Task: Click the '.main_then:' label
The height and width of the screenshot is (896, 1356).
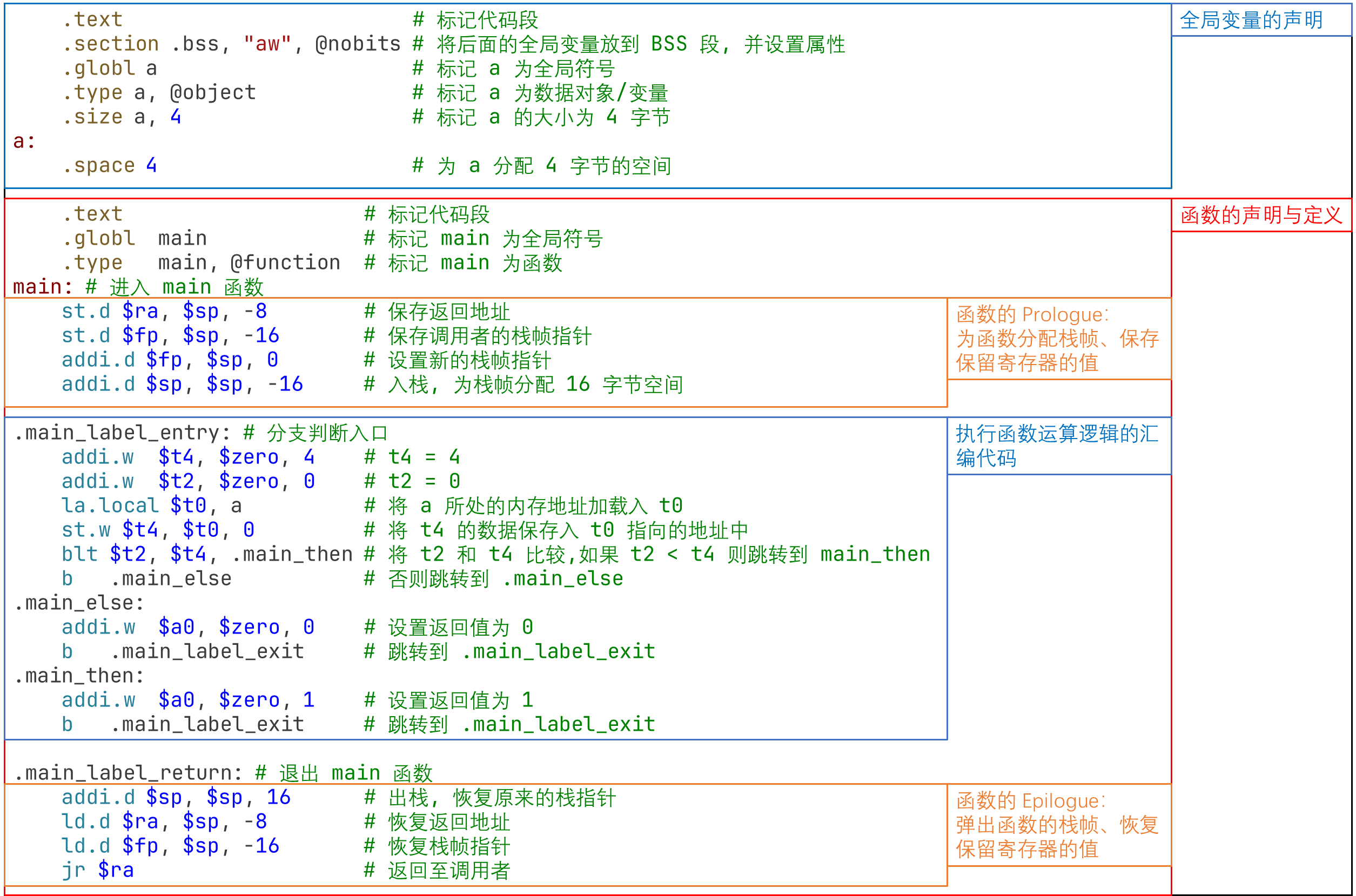Action: [79, 676]
